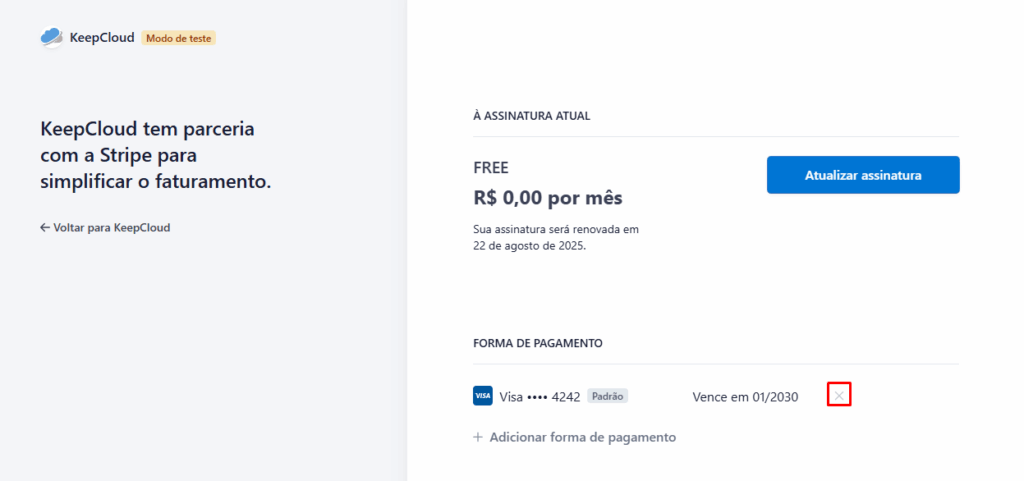Go back via Voltar para KeepCloud

pos(105,228)
